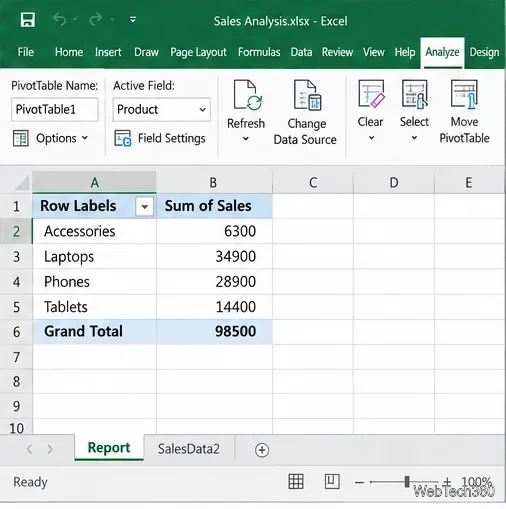The width and height of the screenshot is (506, 509).
Task: Click the Move PivotTable icon
Action: [x=464, y=94]
